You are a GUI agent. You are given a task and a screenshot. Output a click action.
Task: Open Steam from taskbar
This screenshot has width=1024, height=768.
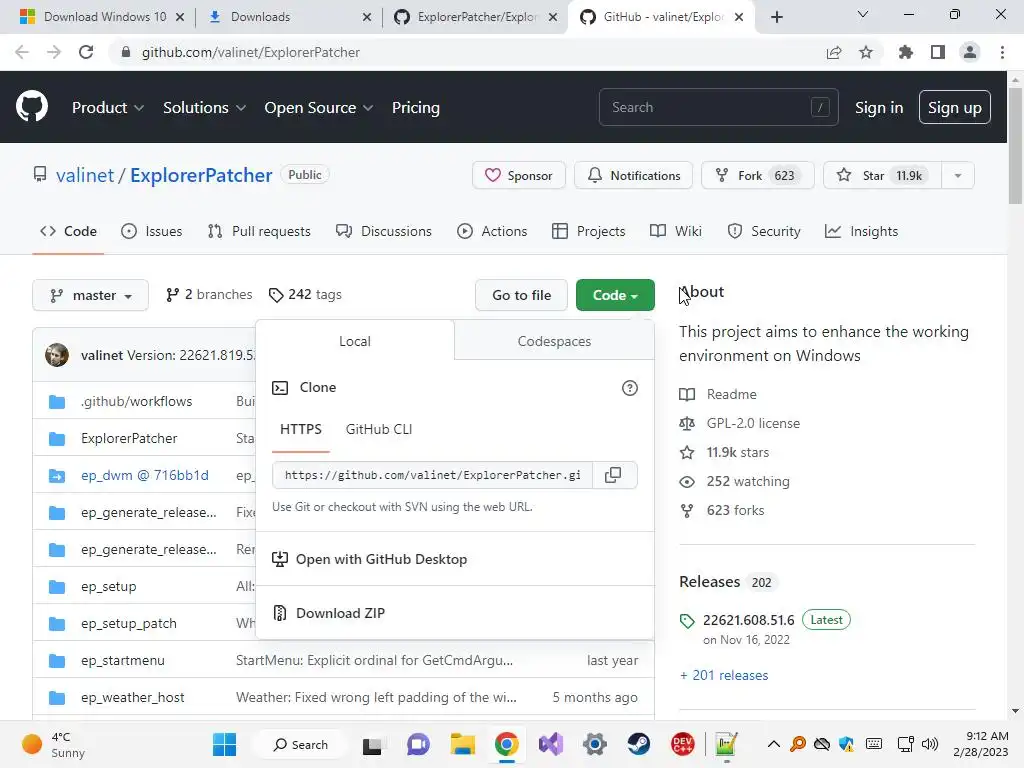pos(639,744)
